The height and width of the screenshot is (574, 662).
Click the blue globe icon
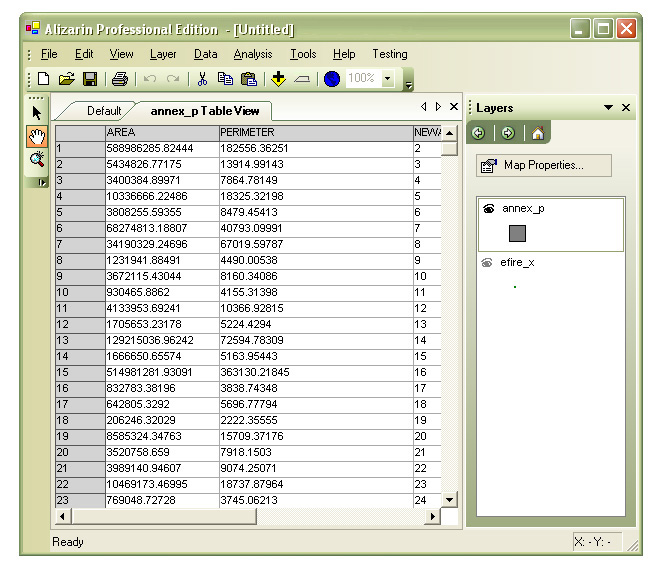[x=332, y=79]
